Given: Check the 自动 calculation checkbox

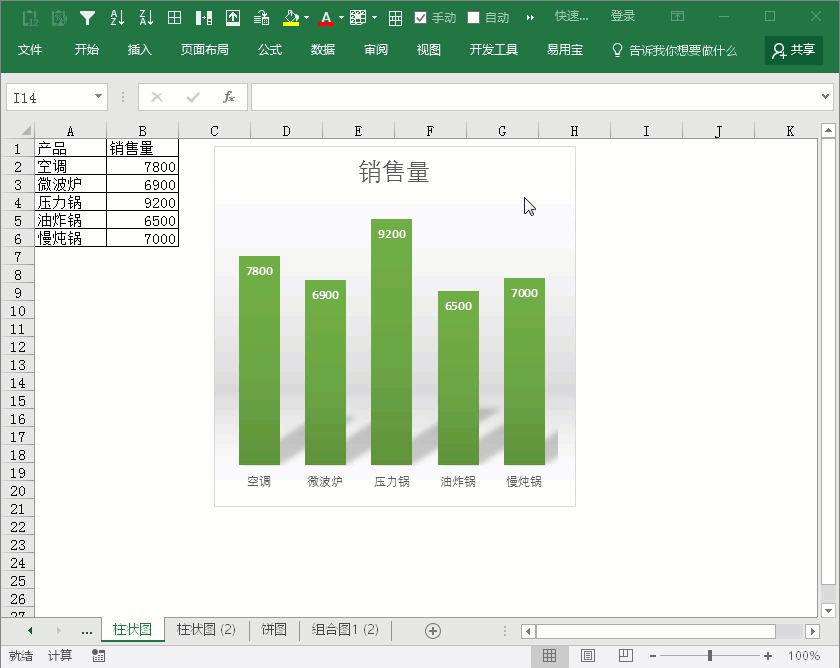Looking at the screenshot, I should pyautogui.click(x=472, y=16).
